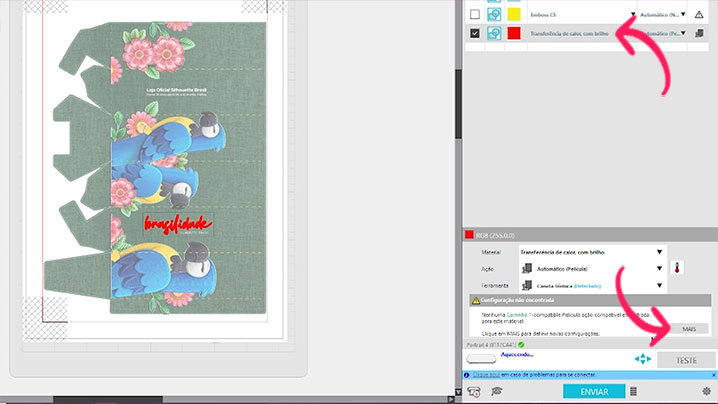
Task: Dismiss the blue connection info bar
Action: 713,375
